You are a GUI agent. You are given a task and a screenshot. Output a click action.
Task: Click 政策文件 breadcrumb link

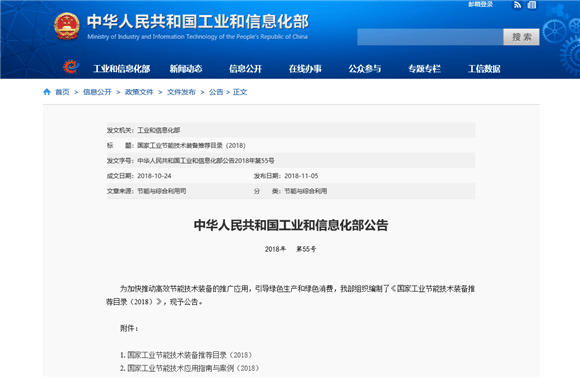(x=139, y=92)
